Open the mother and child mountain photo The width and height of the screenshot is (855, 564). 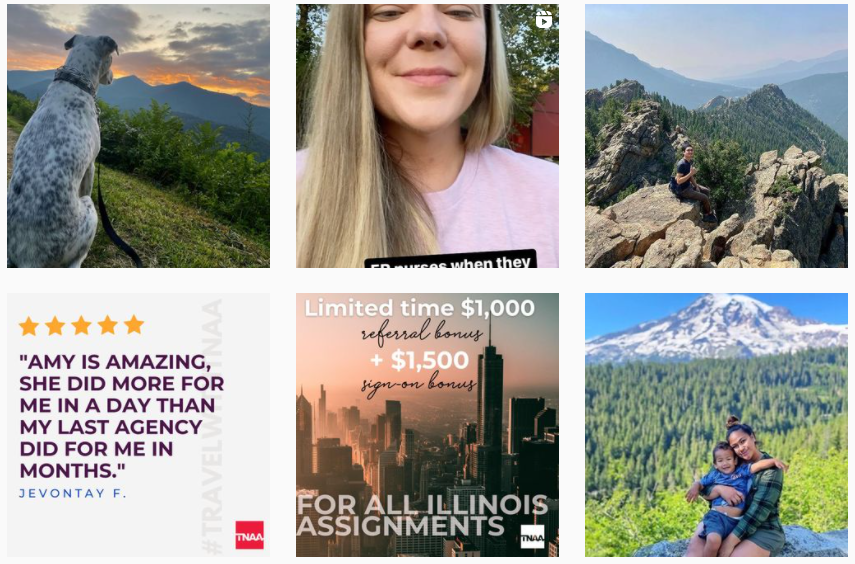(716, 425)
